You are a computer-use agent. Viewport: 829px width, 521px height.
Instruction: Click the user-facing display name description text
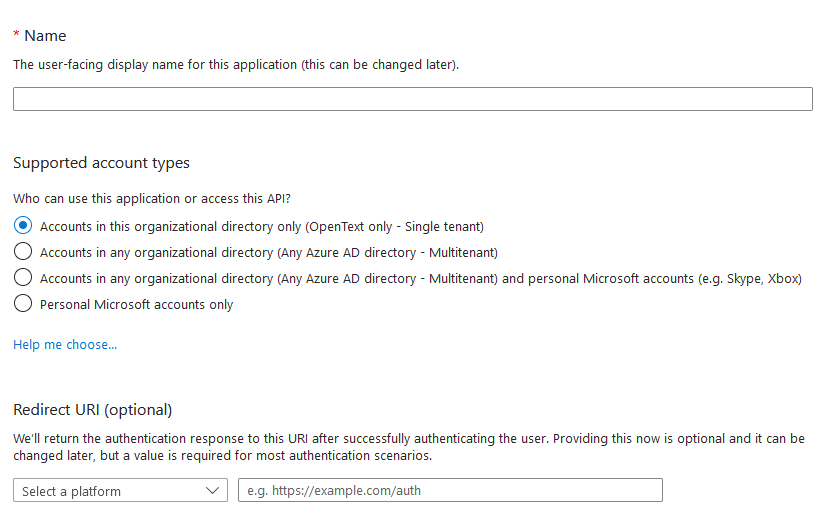[236, 65]
